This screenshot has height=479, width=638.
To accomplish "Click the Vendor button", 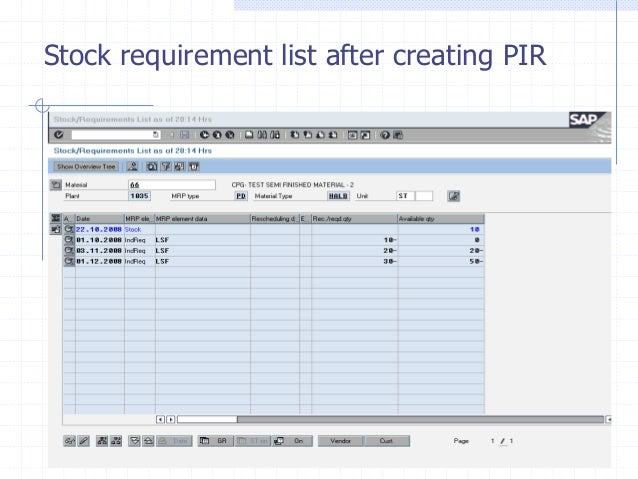I will [x=341, y=441].
